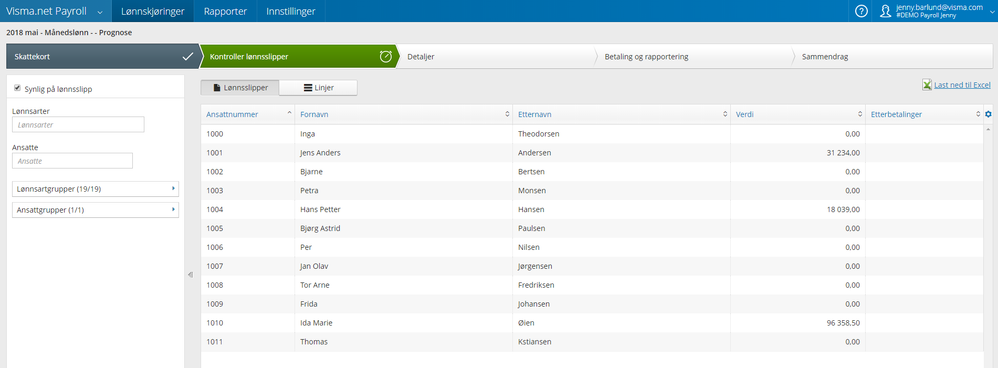
Task: Click first name Bjarne
Action: 311,172
